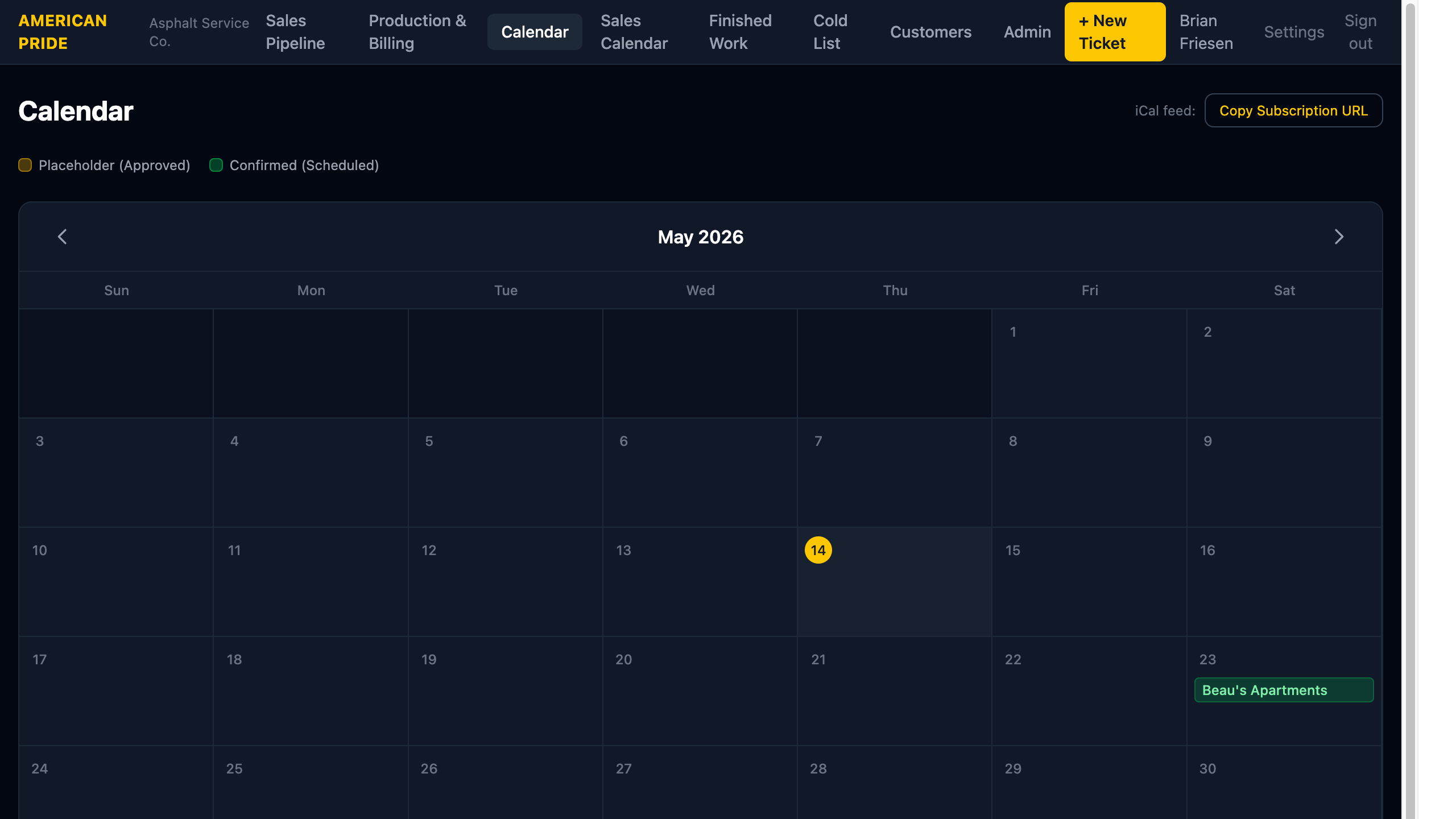1456x819 pixels.
Task: Select May 18 day cell
Action: click(311, 691)
